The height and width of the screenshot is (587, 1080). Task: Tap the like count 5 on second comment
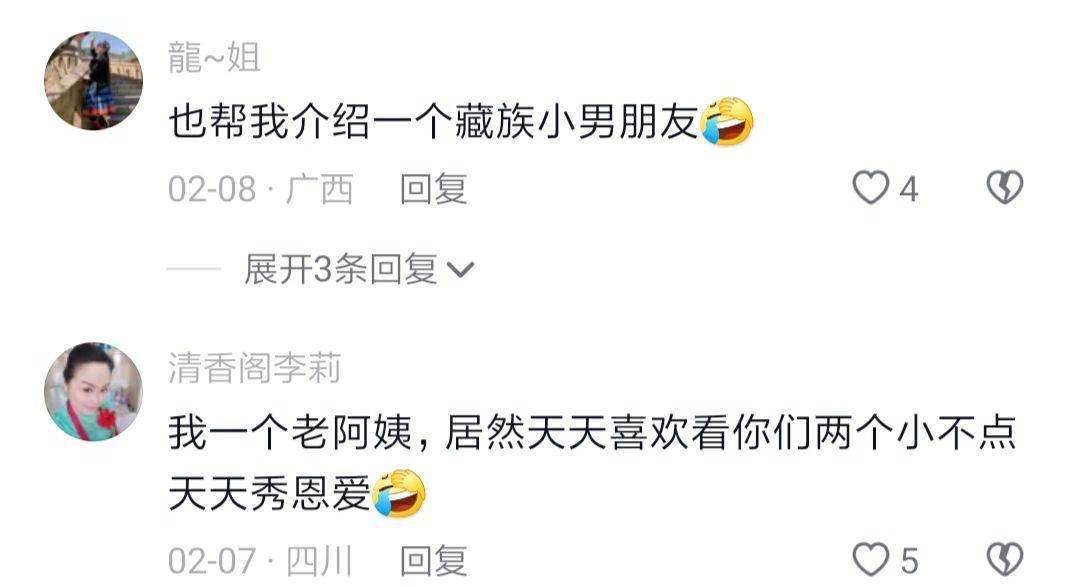(x=909, y=561)
